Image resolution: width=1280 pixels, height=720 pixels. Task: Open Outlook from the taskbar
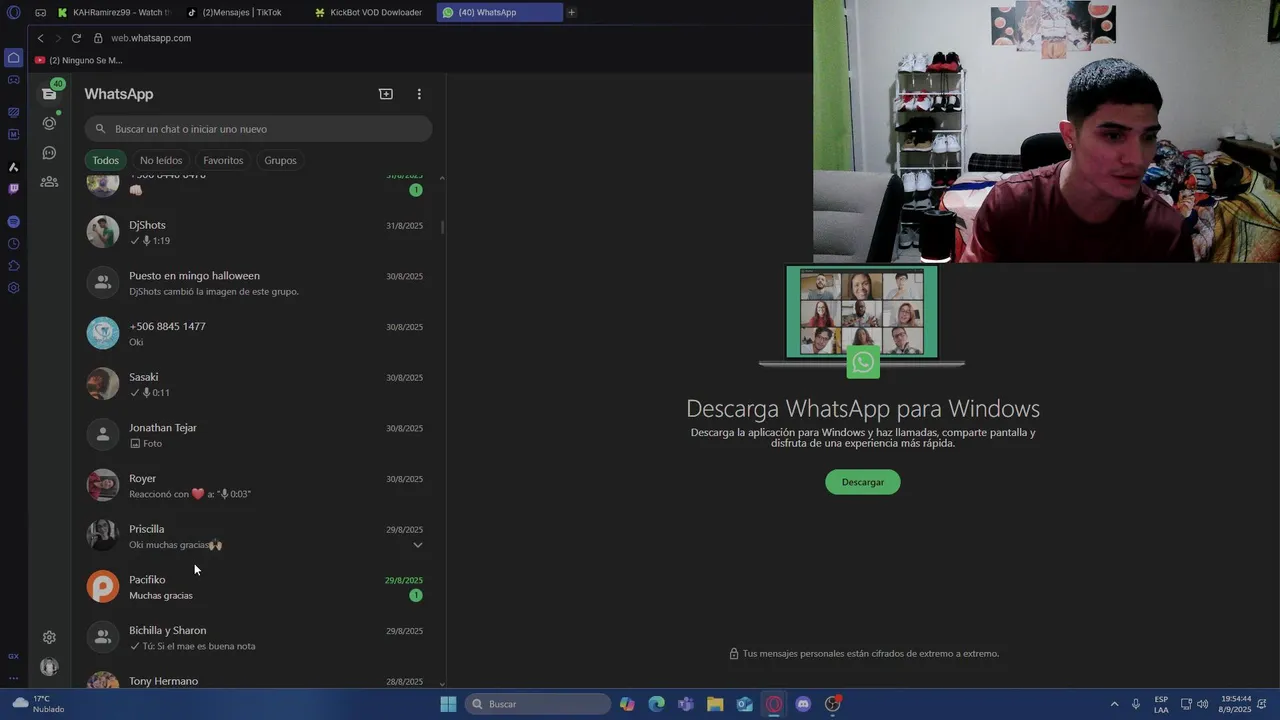pyautogui.click(x=744, y=704)
